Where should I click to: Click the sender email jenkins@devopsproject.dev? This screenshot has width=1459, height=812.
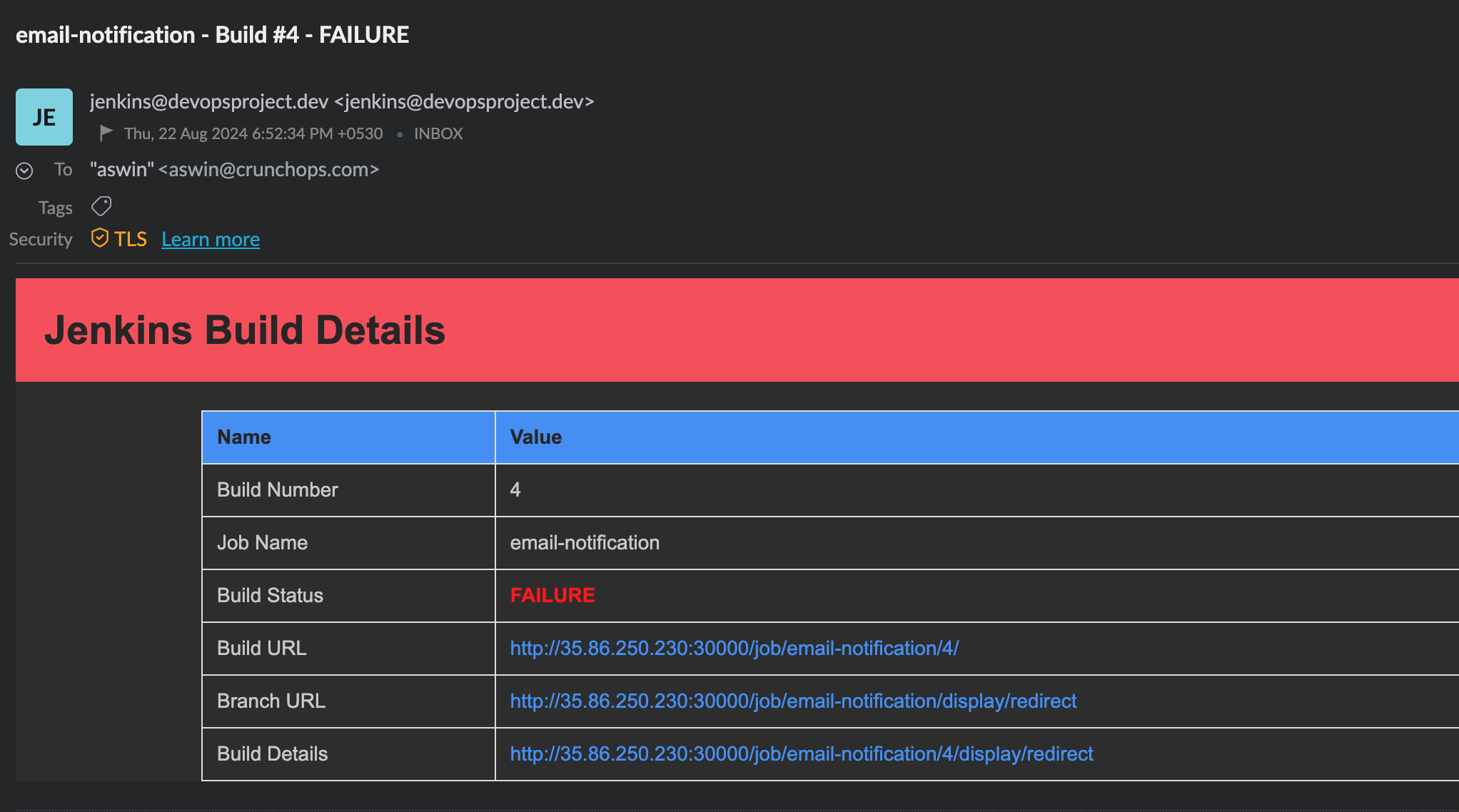point(208,101)
